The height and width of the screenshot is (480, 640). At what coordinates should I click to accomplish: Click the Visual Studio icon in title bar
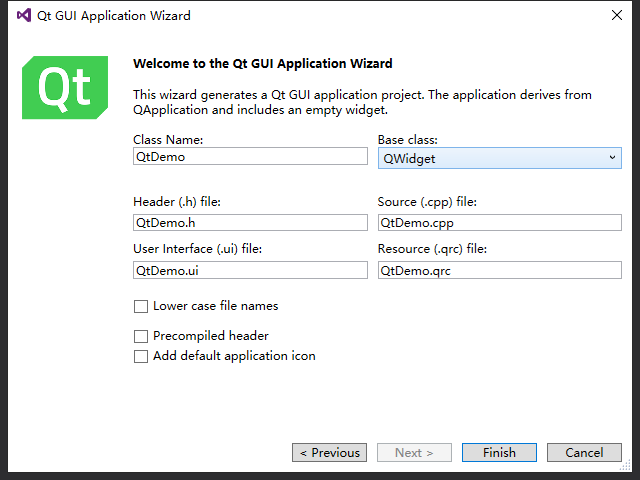(x=24, y=16)
